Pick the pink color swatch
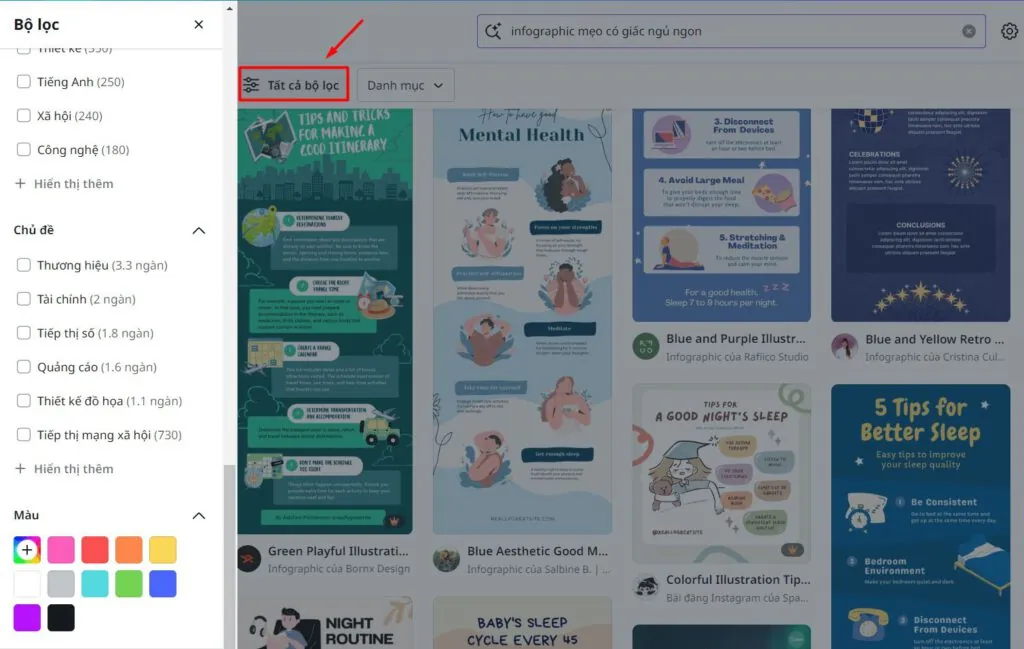 point(61,550)
